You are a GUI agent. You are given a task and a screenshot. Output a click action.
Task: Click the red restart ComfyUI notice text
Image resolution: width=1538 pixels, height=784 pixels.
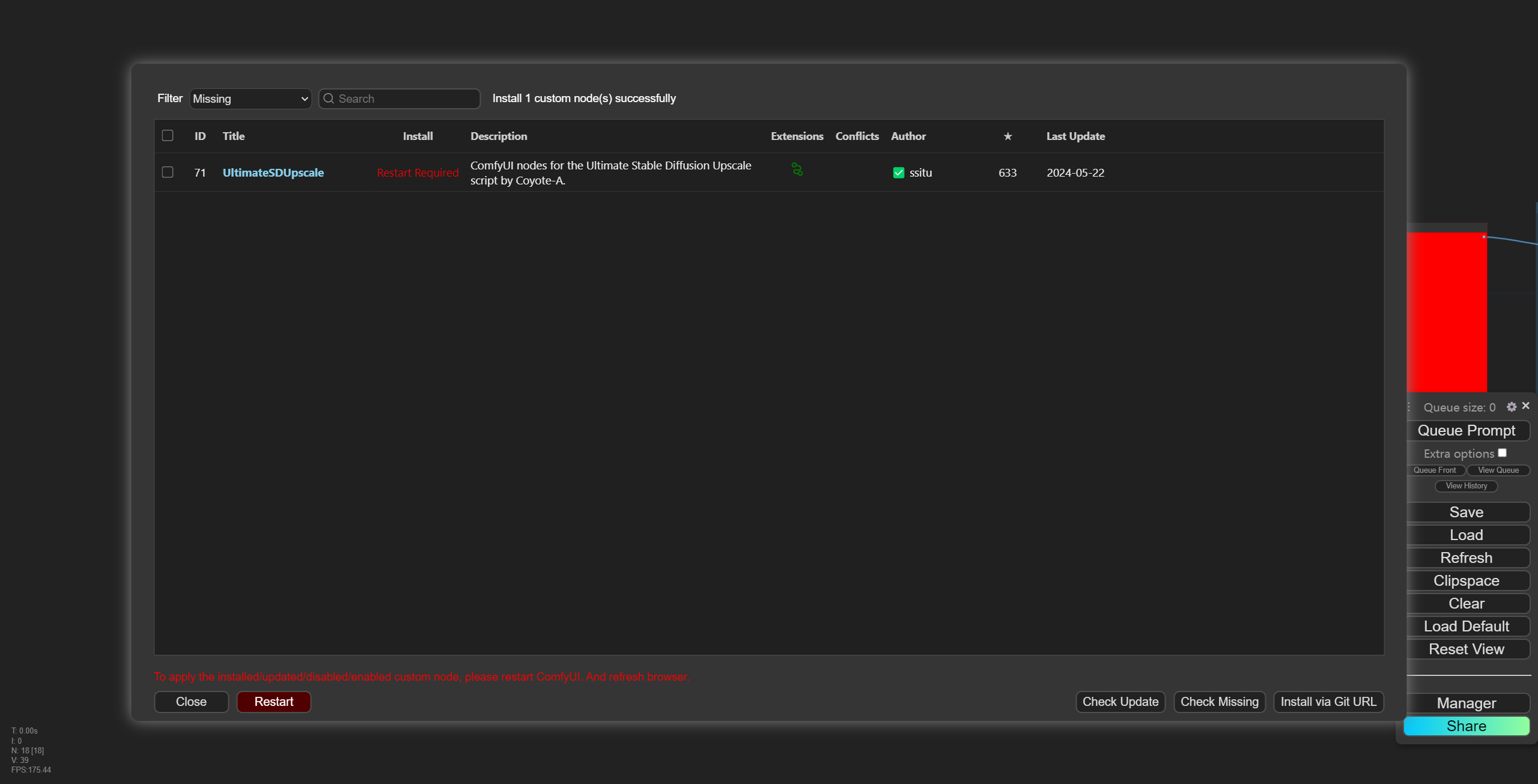[x=421, y=677]
